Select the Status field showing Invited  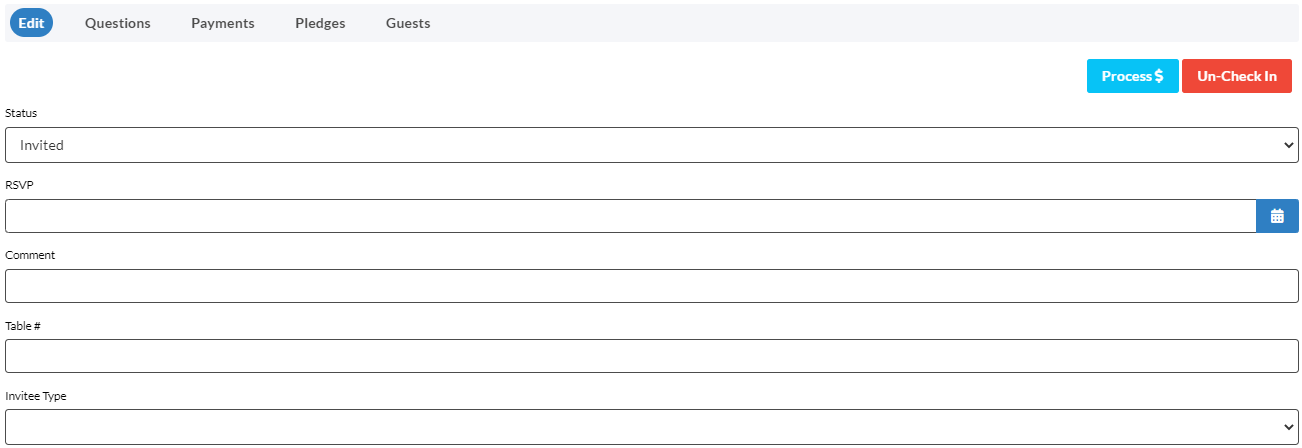point(652,145)
